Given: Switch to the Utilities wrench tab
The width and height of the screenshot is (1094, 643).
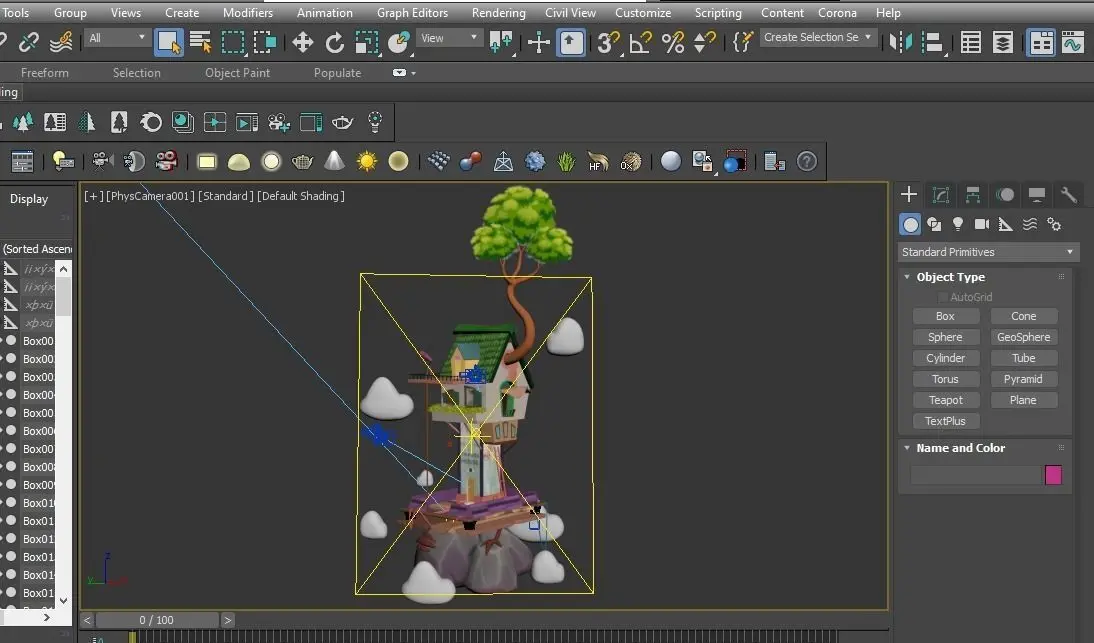Looking at the screenshot, I should point(1068,195).
